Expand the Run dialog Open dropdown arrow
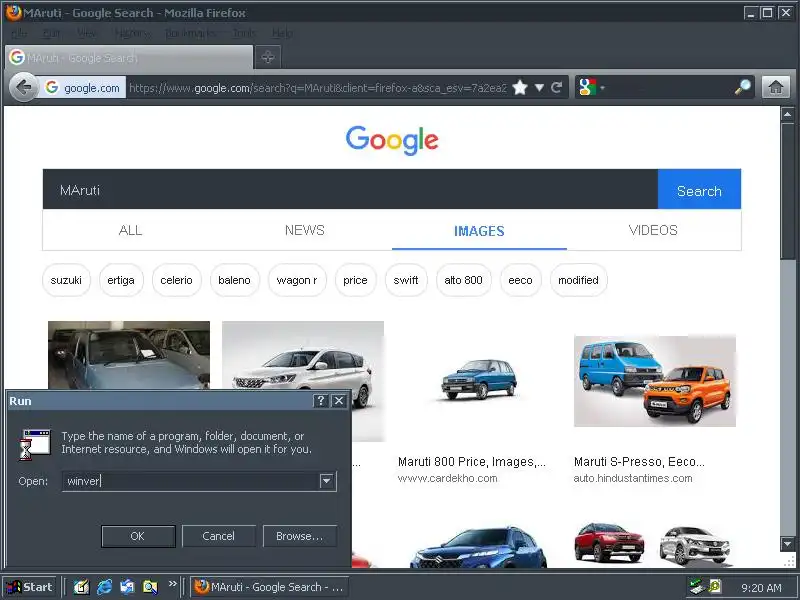The height and width of the screenshot is (600, 800). point(327,481)
